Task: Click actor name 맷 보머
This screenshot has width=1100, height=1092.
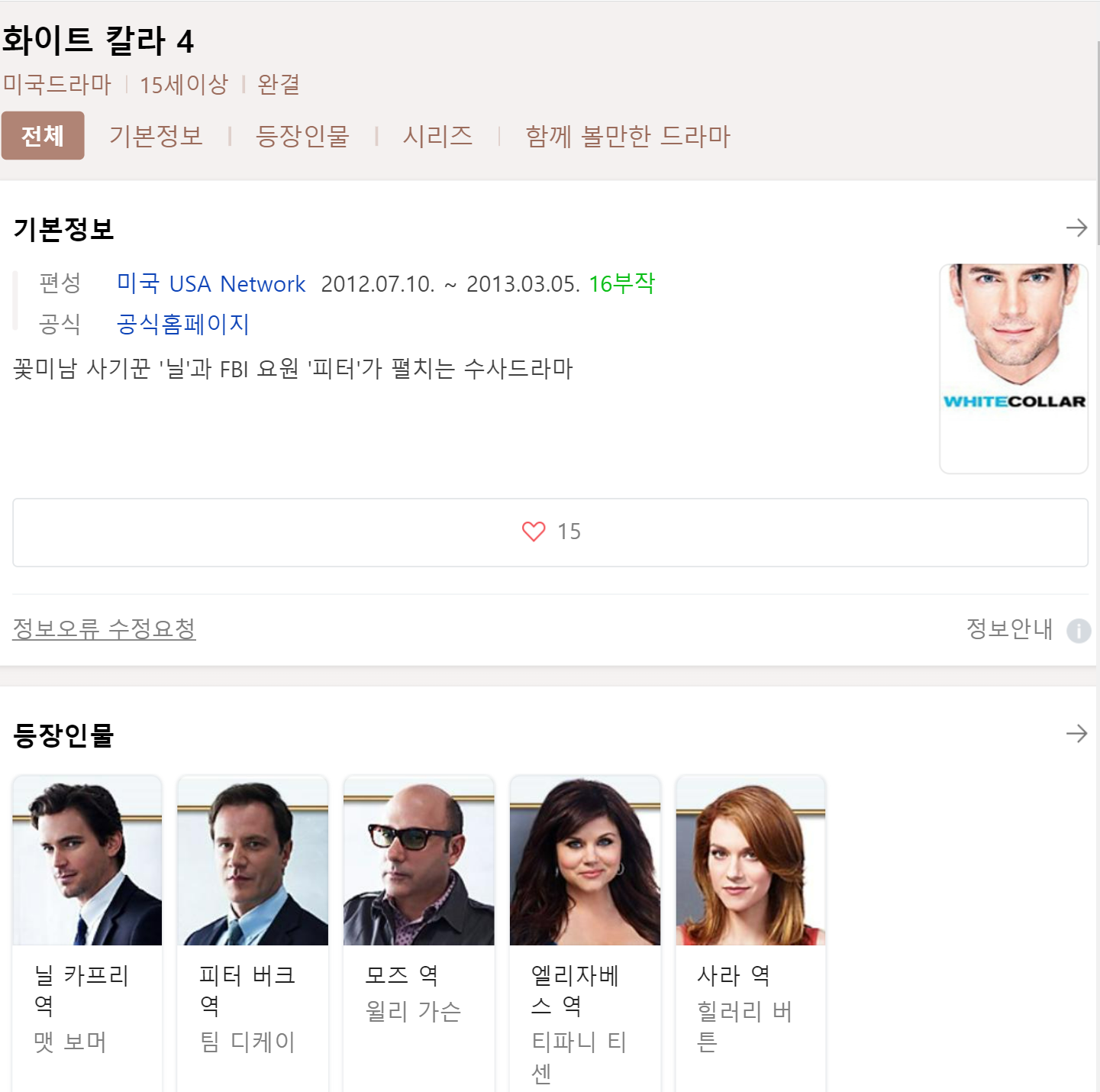Action: [70, 1042]
